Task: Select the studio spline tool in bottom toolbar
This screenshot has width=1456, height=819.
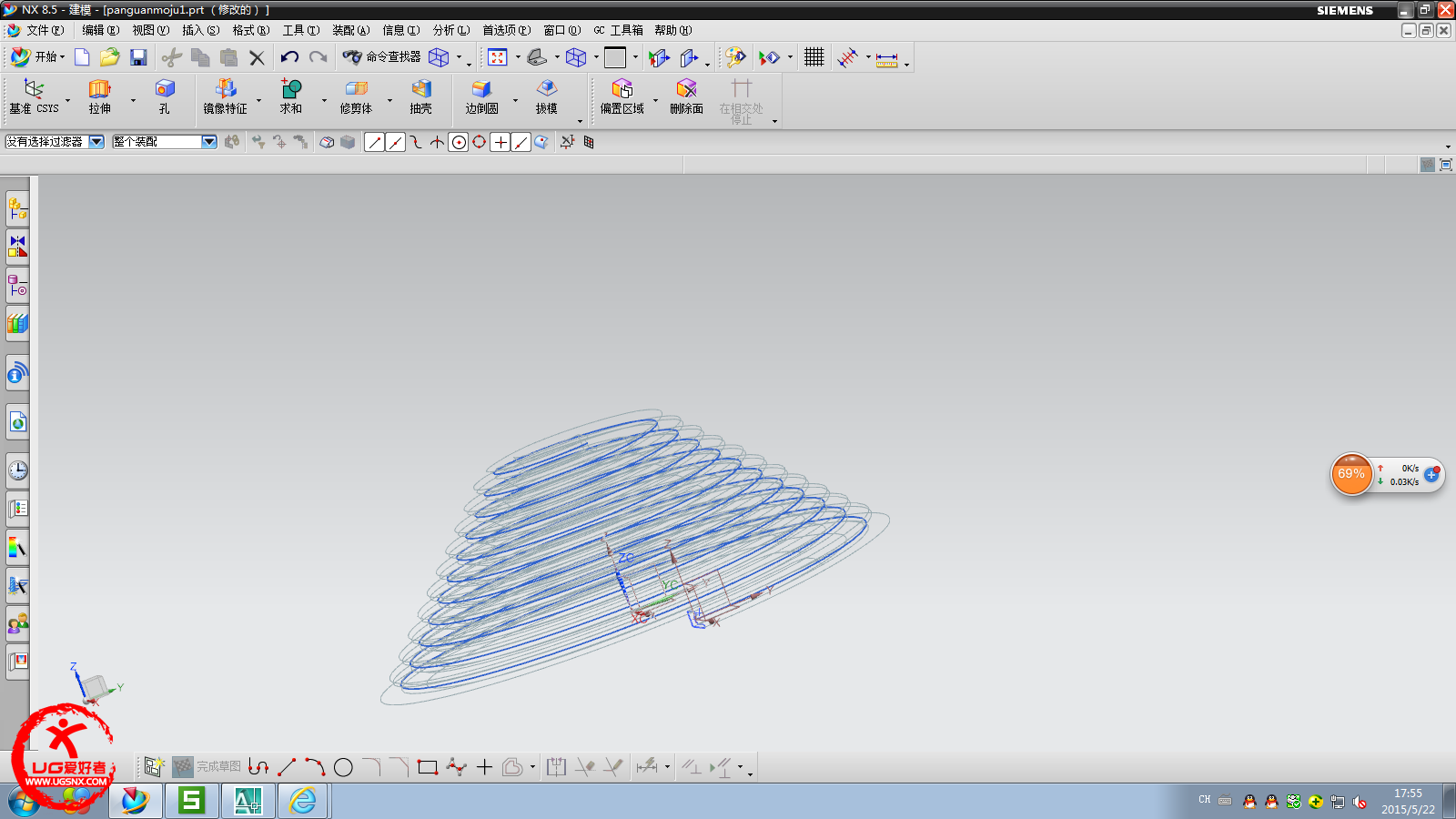Action: point(456,767)
